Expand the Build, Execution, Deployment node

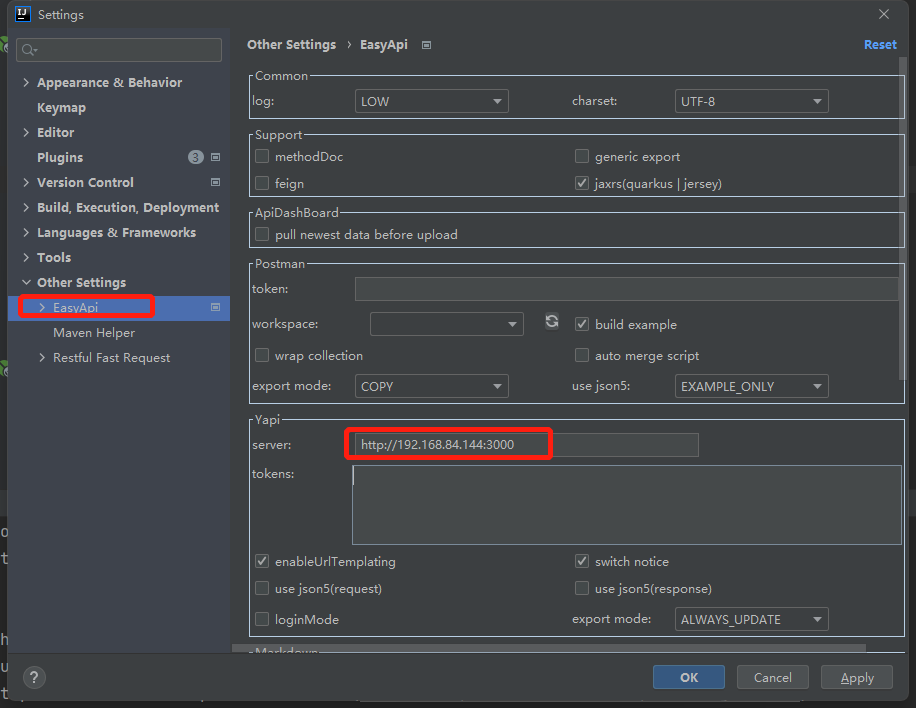coord(26,207)
